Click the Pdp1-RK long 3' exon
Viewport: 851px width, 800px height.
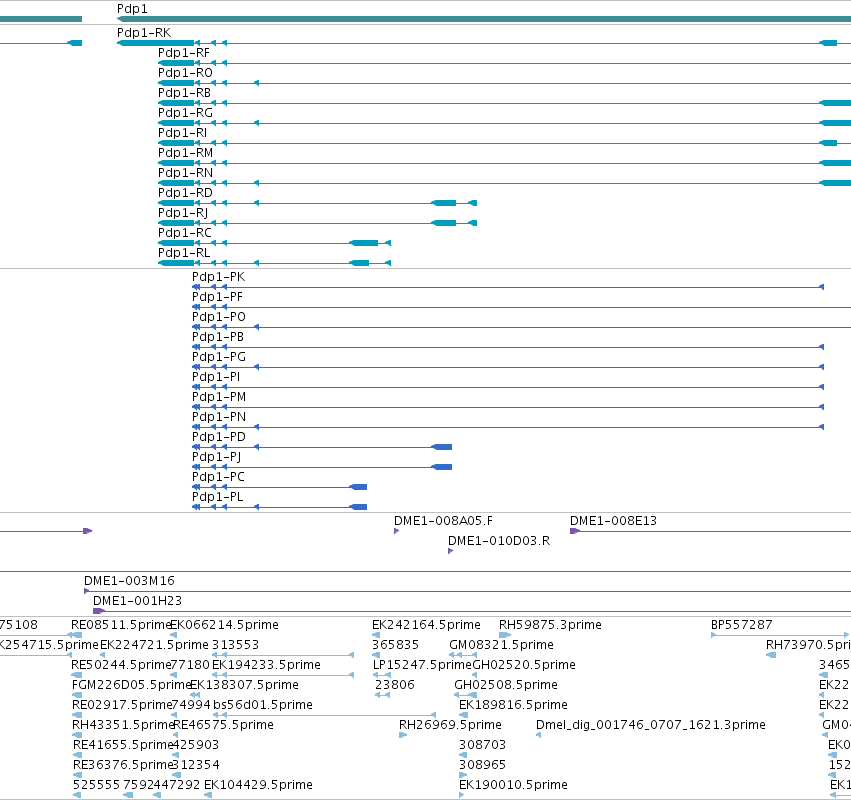(156, 43)
